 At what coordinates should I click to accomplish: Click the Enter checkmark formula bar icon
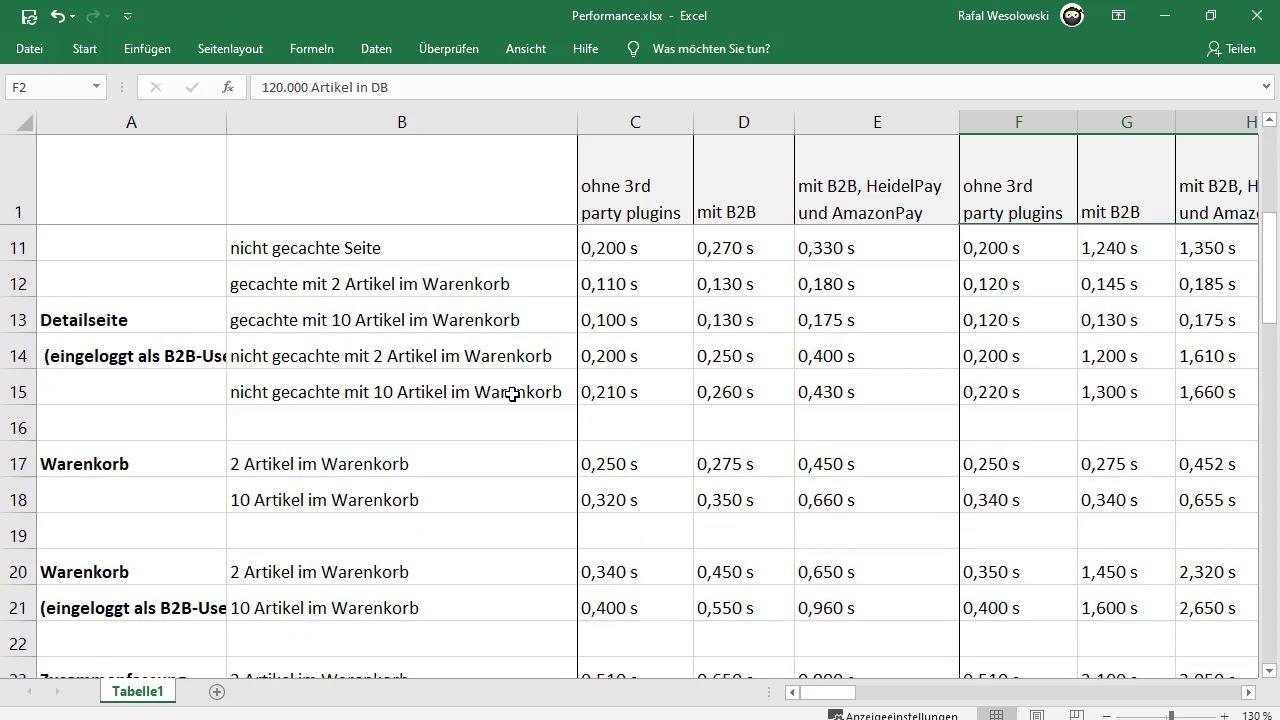(191, 87)
